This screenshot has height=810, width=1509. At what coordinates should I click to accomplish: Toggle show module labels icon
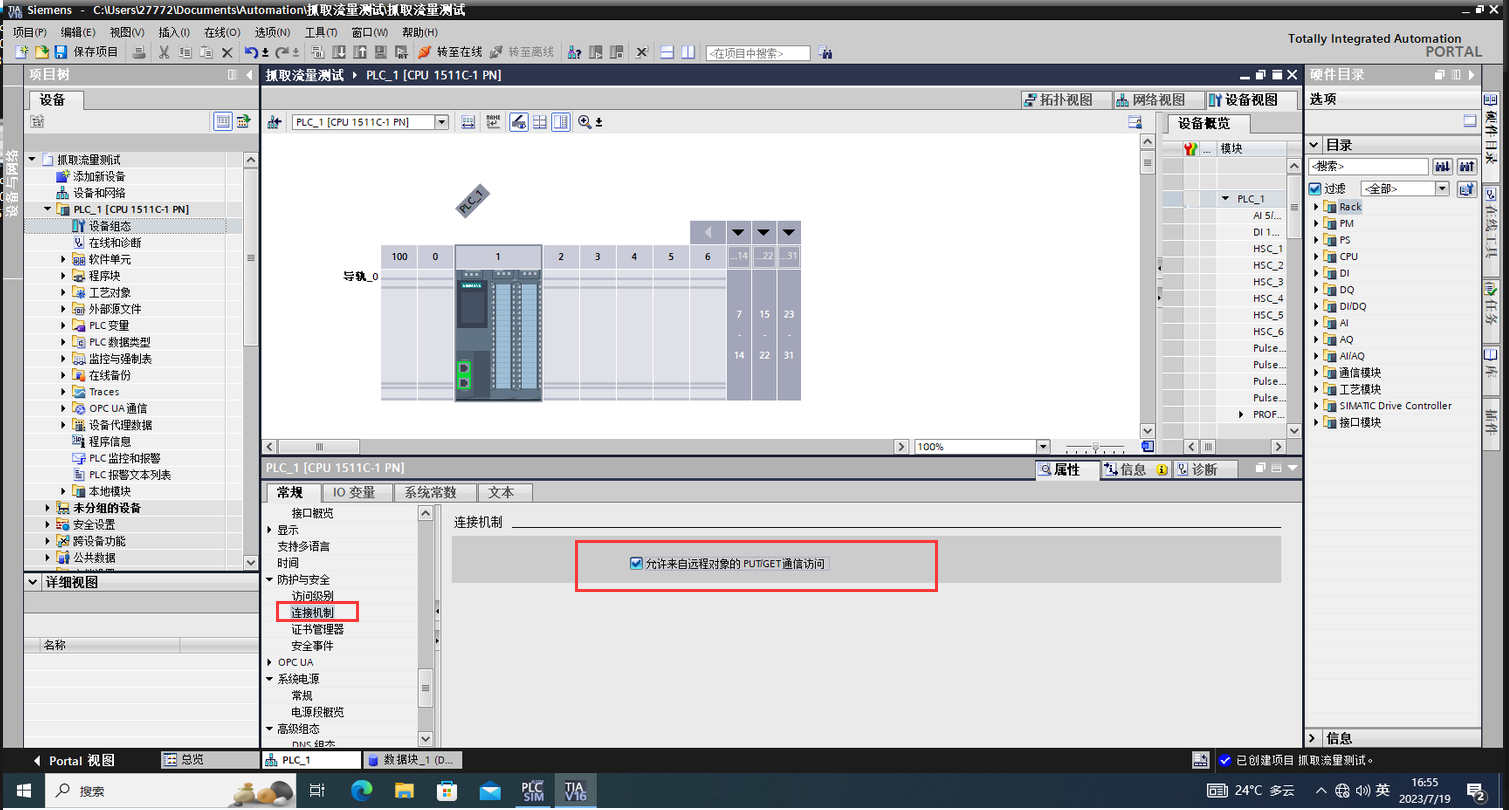[519, 122]
